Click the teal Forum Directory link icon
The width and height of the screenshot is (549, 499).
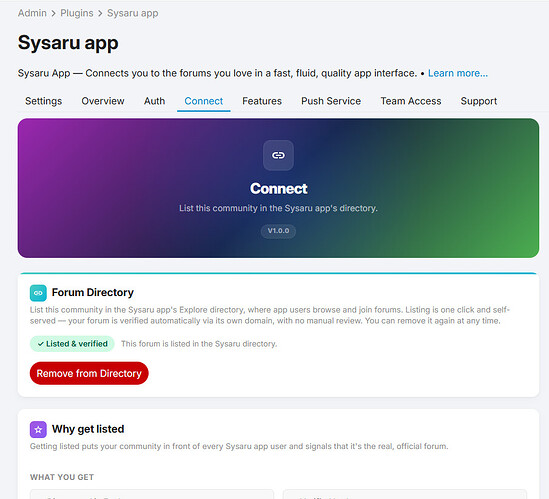[x=38, y=293]
